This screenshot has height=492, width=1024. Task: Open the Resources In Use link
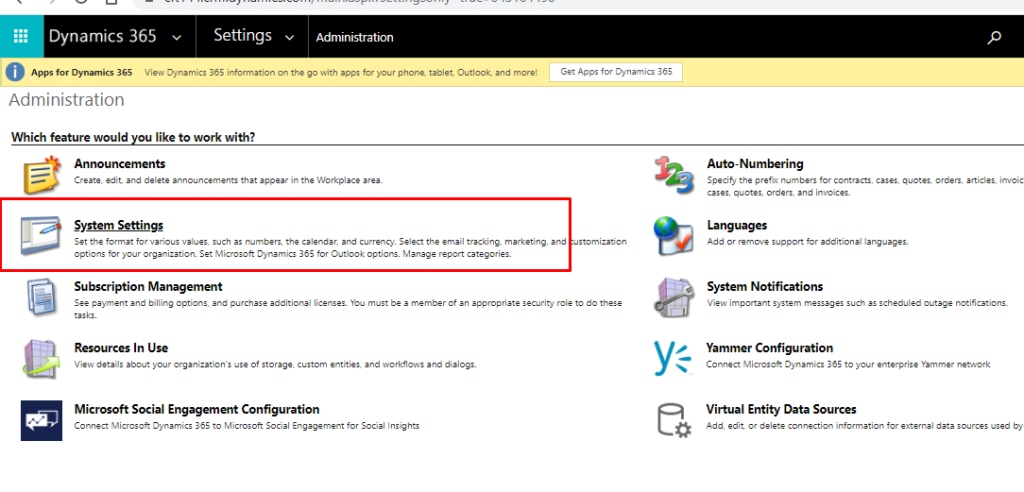pyautogui.click(x=121, y=348)
